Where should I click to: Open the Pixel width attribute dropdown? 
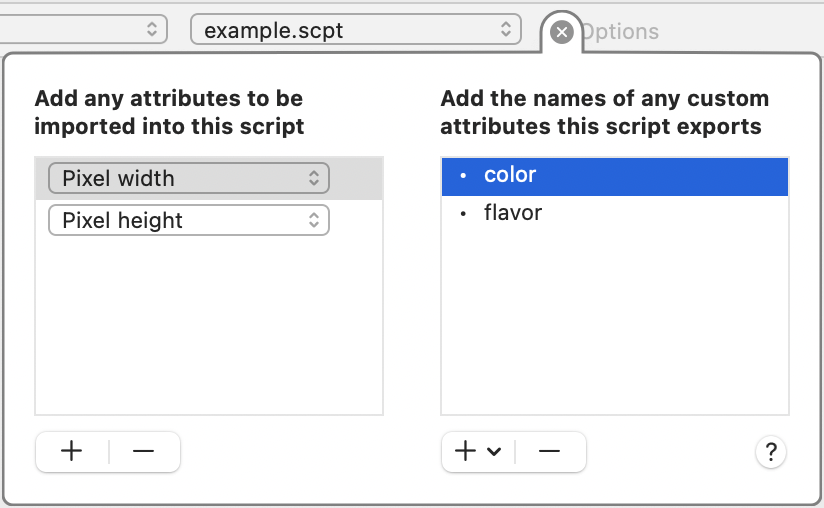(189, 178)
